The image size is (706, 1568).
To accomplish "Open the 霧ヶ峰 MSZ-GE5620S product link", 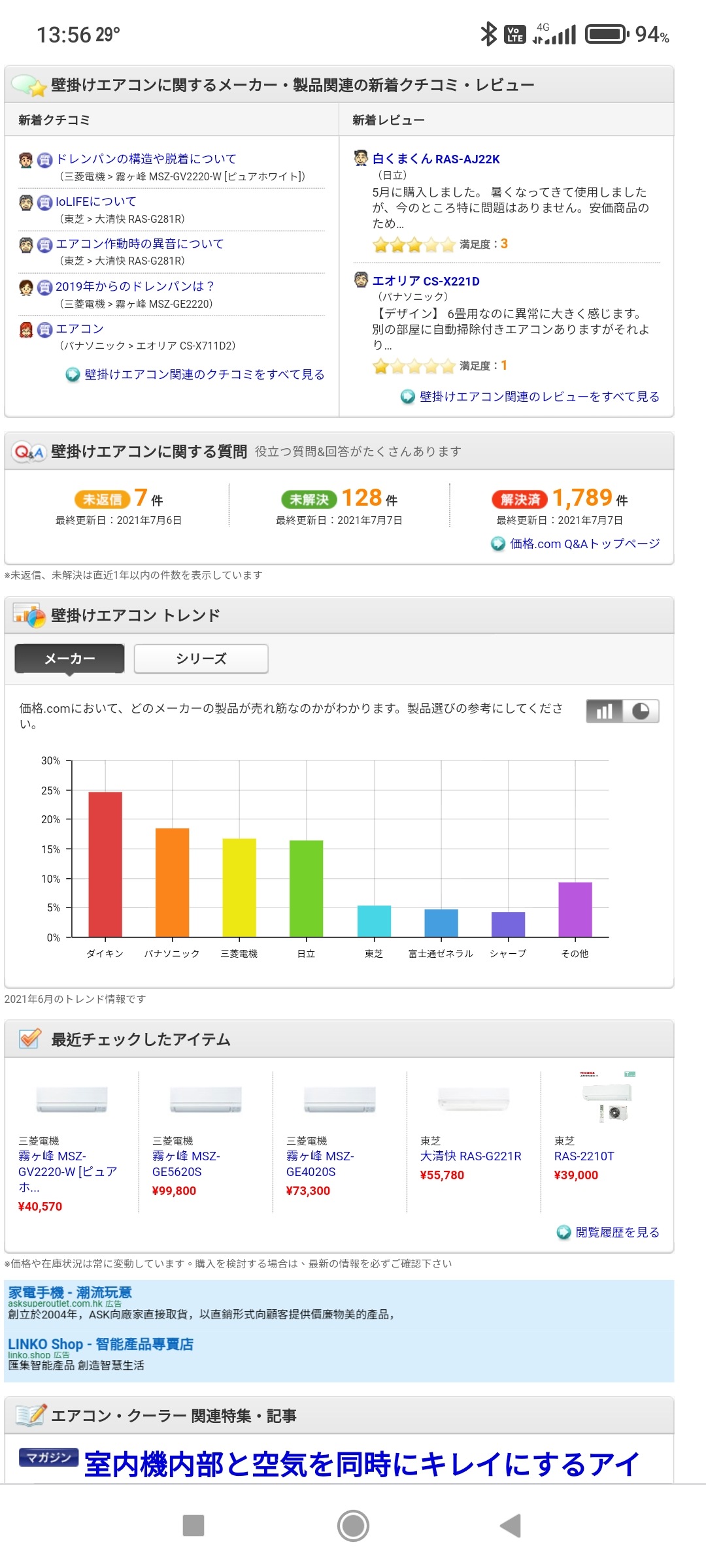I will pyautogui.click(x=186, y=1164).
